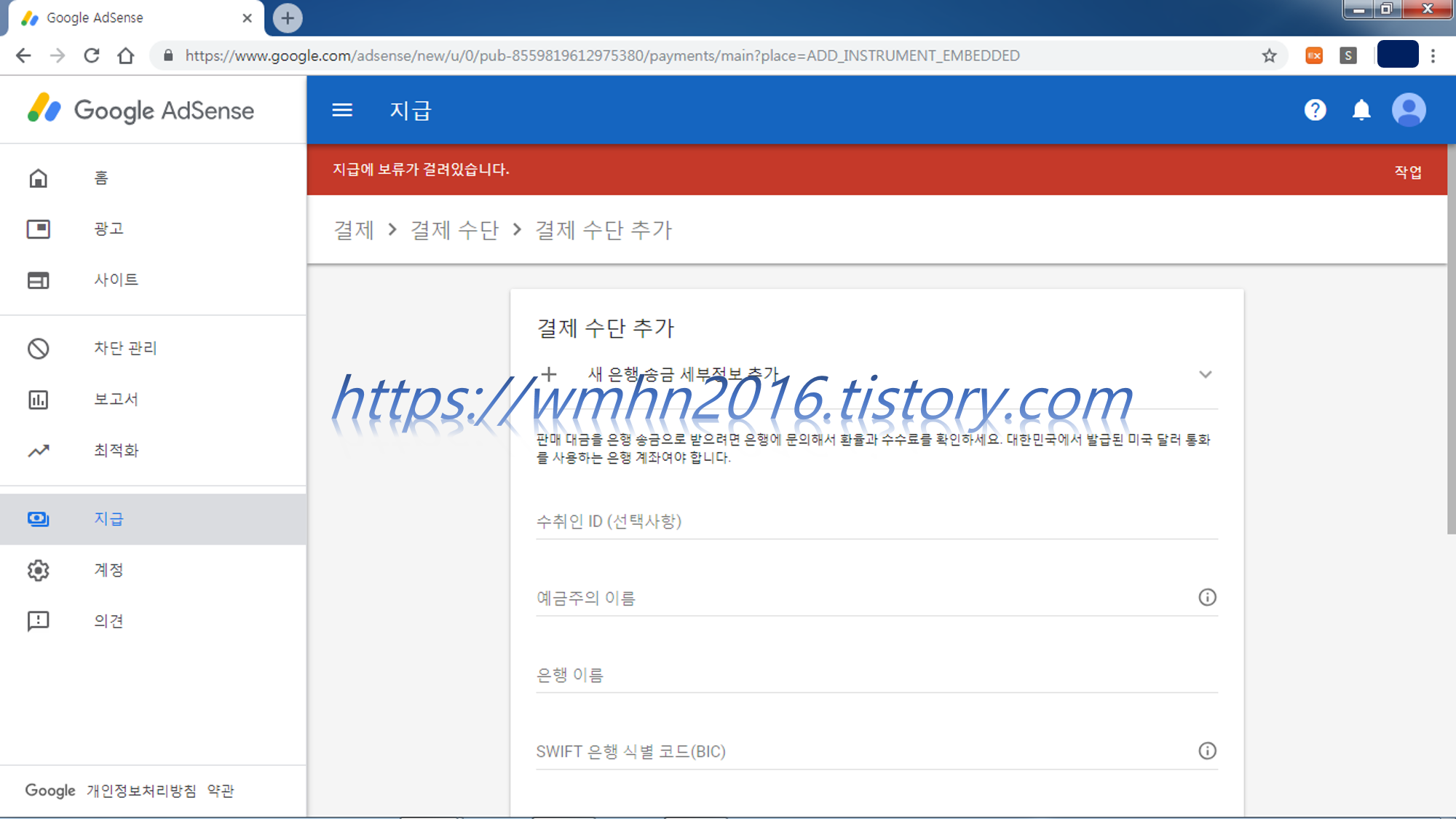Screen dimensions: 1456x819
Task: Expand the payment method type dropdown chevron
Action: point(1206,374)
